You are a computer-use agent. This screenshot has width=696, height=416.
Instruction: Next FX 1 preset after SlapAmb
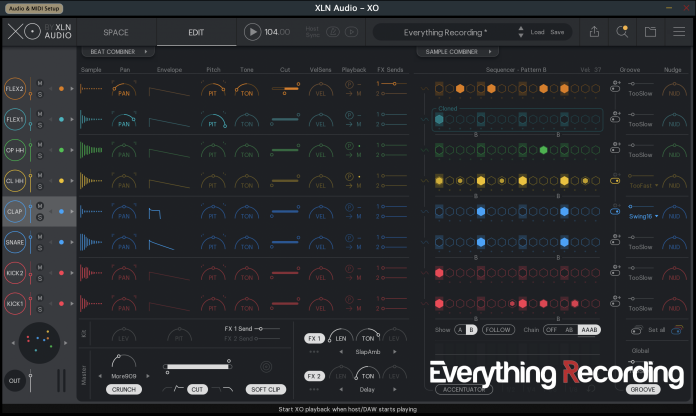394,352
